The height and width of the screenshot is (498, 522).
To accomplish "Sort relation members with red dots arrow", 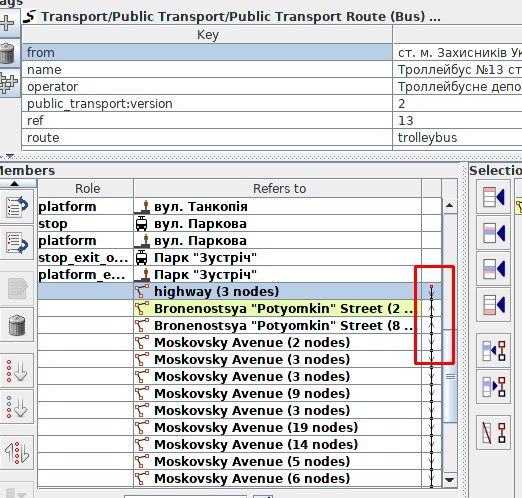I will pyautogui.click(x=16, y=371).
